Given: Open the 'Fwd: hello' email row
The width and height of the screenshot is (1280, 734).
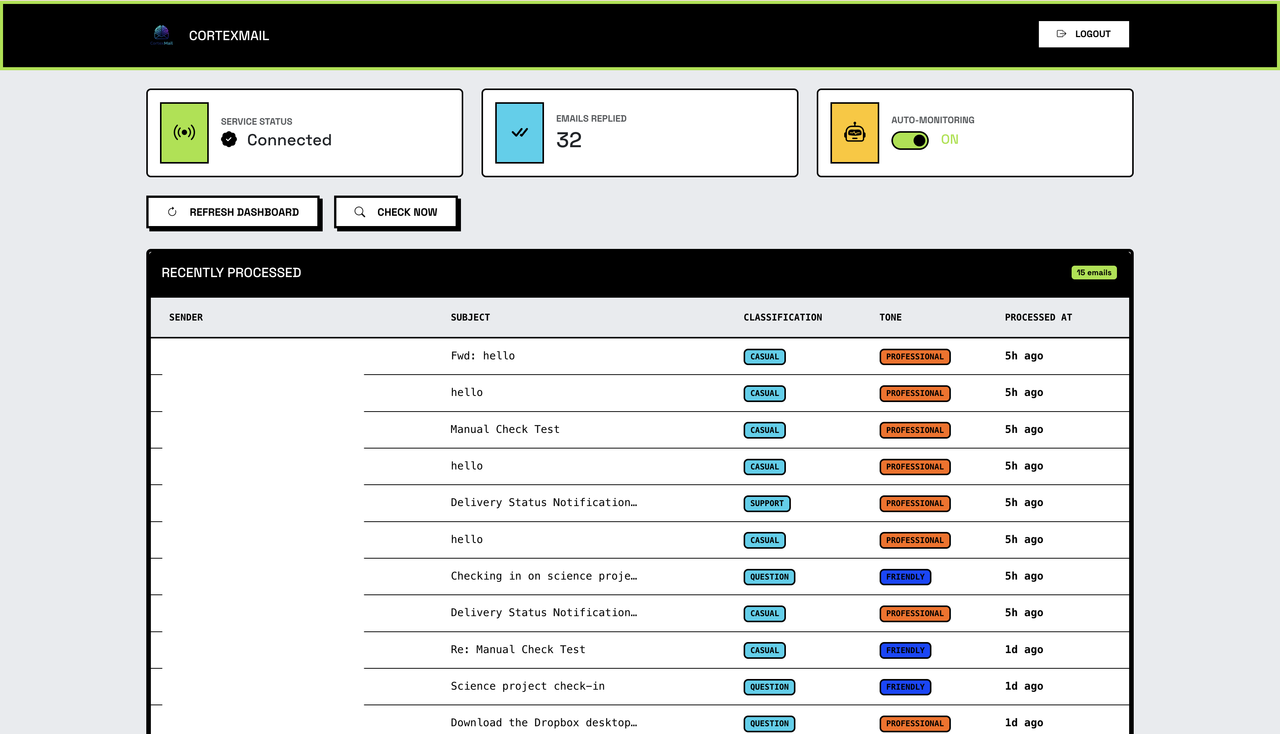Looking at the screenshot, I should (640, 356).
